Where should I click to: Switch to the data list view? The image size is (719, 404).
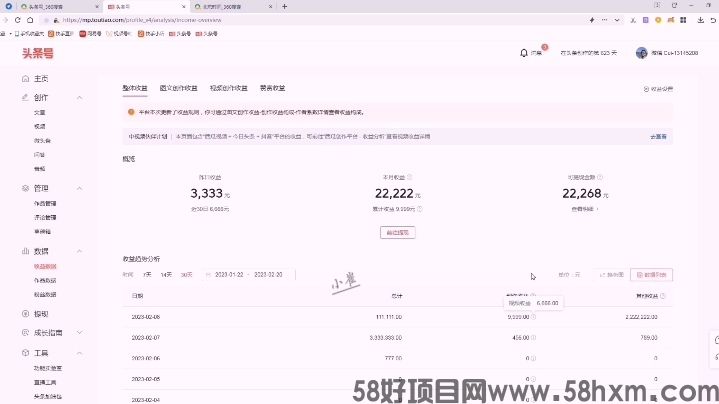point(652,275)
